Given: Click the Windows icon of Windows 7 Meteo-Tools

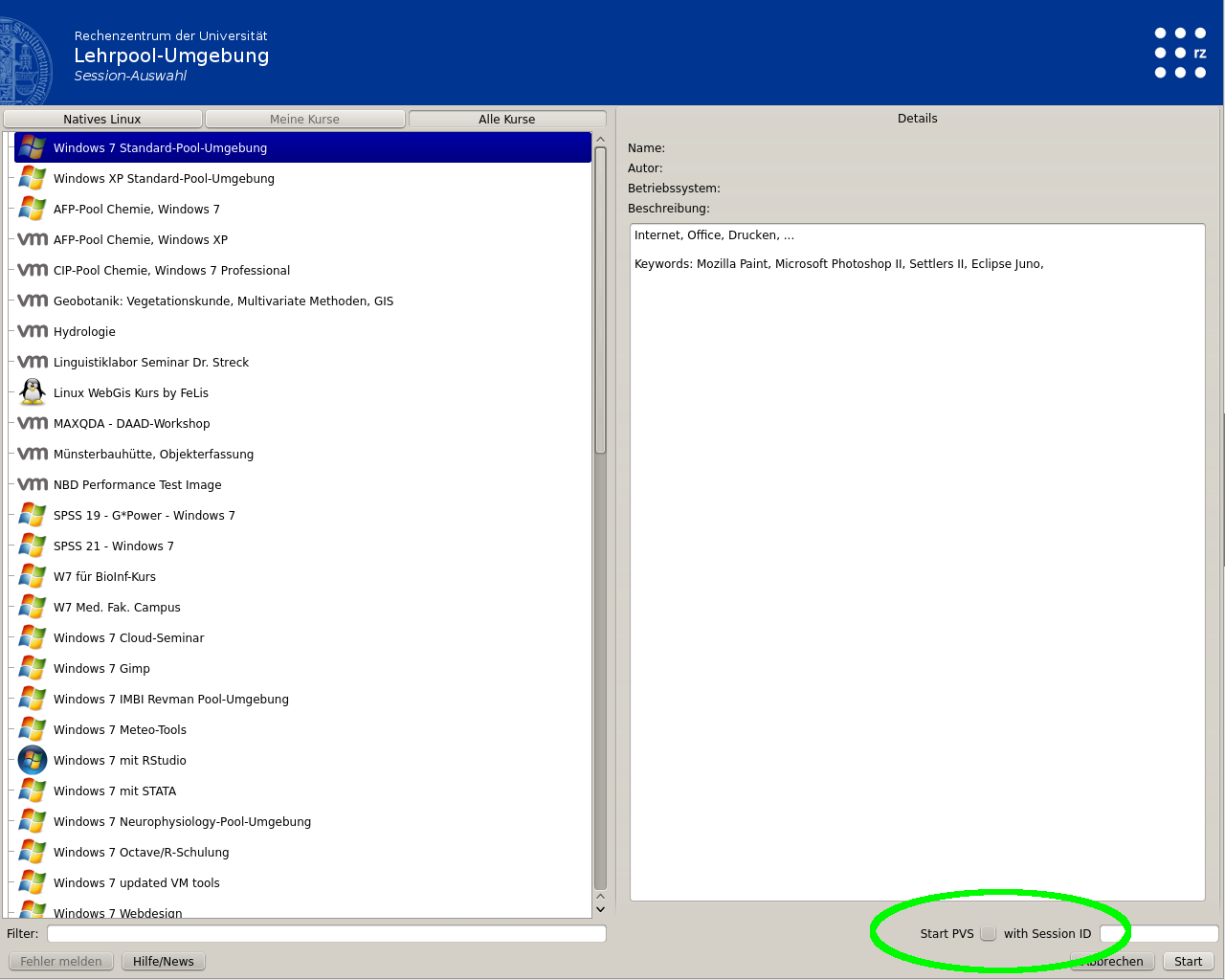Looking at the screenshot, I should tap(33, 729).
